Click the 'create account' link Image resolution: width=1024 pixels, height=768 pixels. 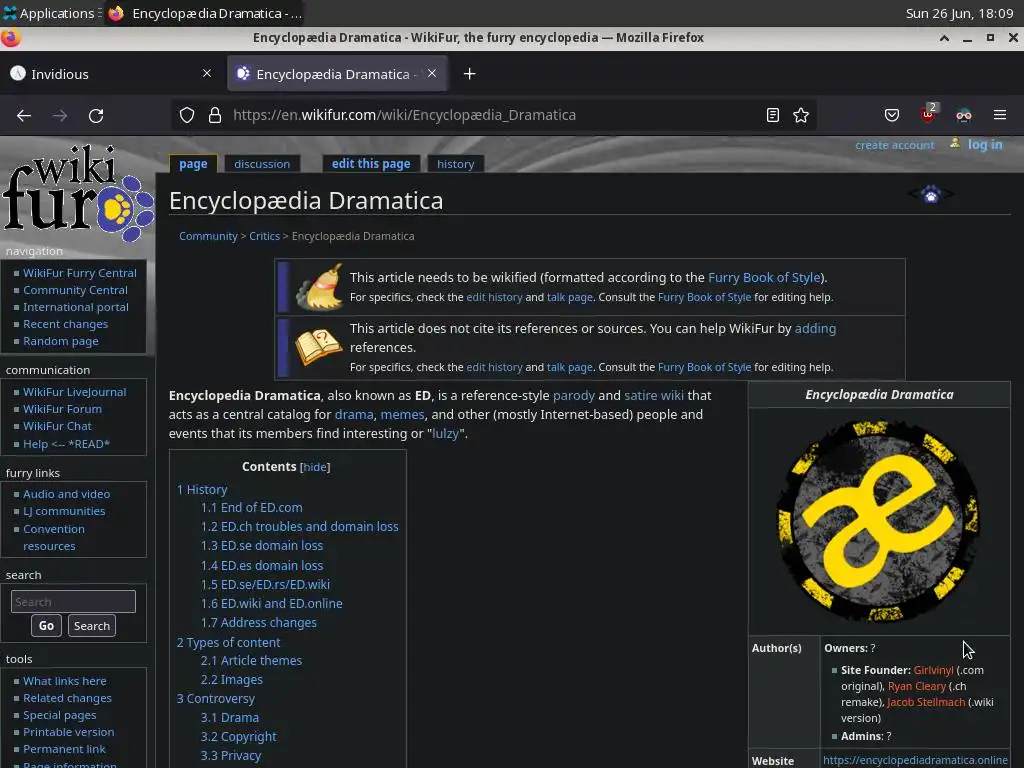[895, 145]
